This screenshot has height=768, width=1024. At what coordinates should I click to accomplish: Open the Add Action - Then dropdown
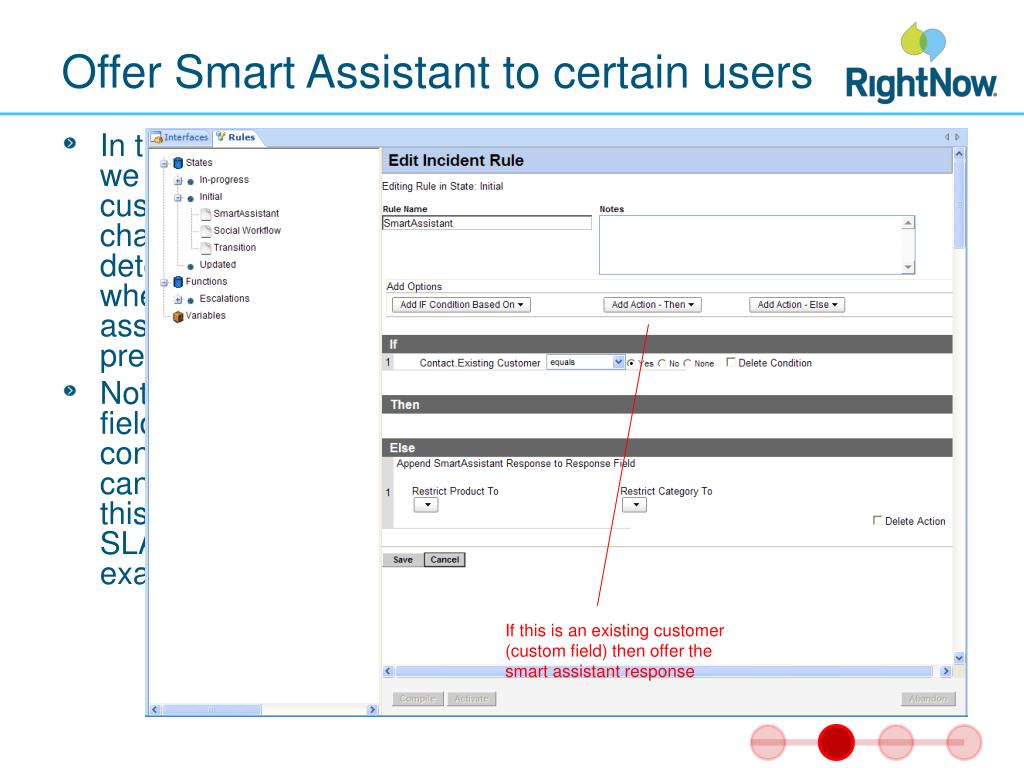[x=652, y=305]
